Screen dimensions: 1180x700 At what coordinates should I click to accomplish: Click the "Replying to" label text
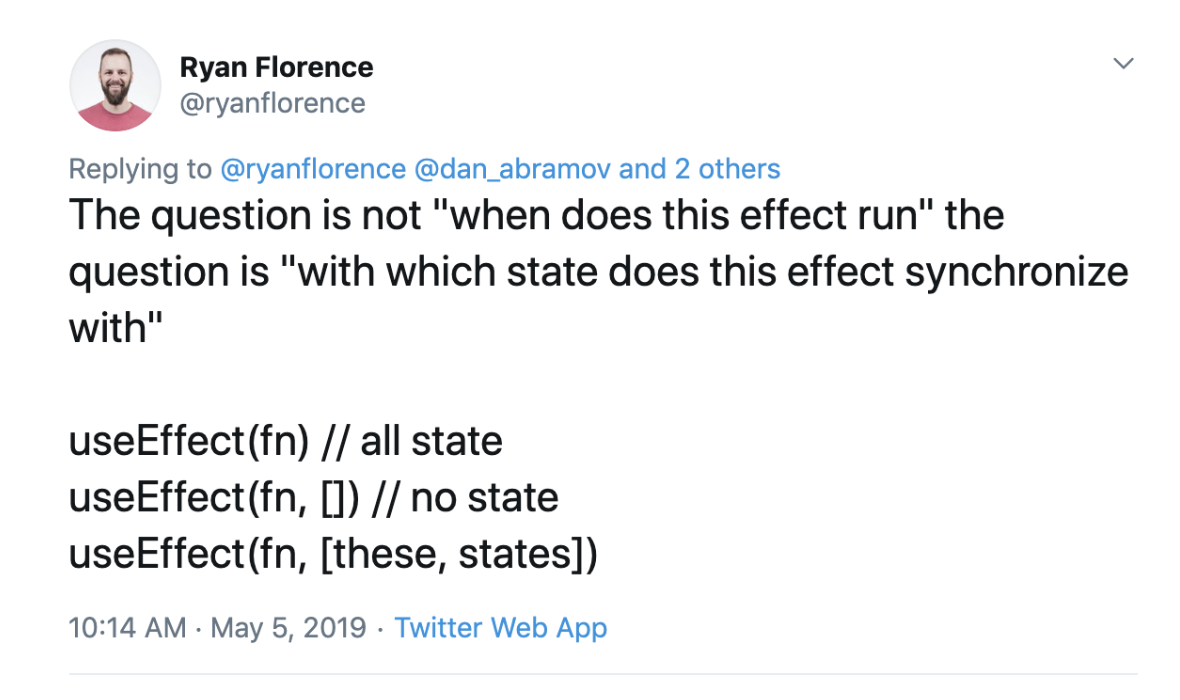click(x=140, y=169)
